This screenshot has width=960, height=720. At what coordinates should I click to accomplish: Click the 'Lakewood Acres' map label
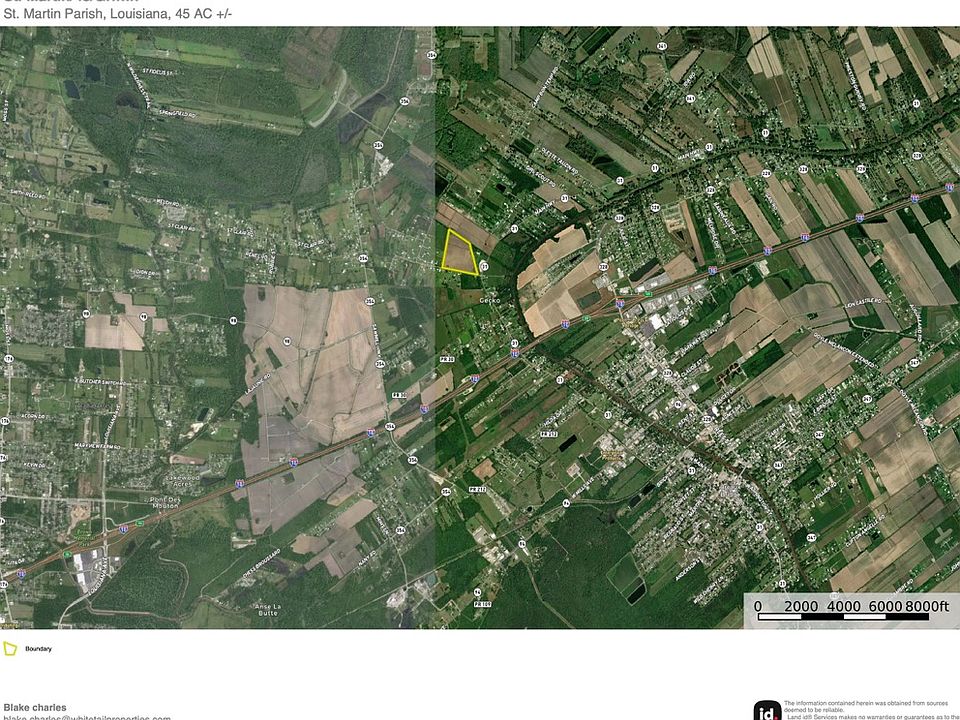[x=182, y=480]
